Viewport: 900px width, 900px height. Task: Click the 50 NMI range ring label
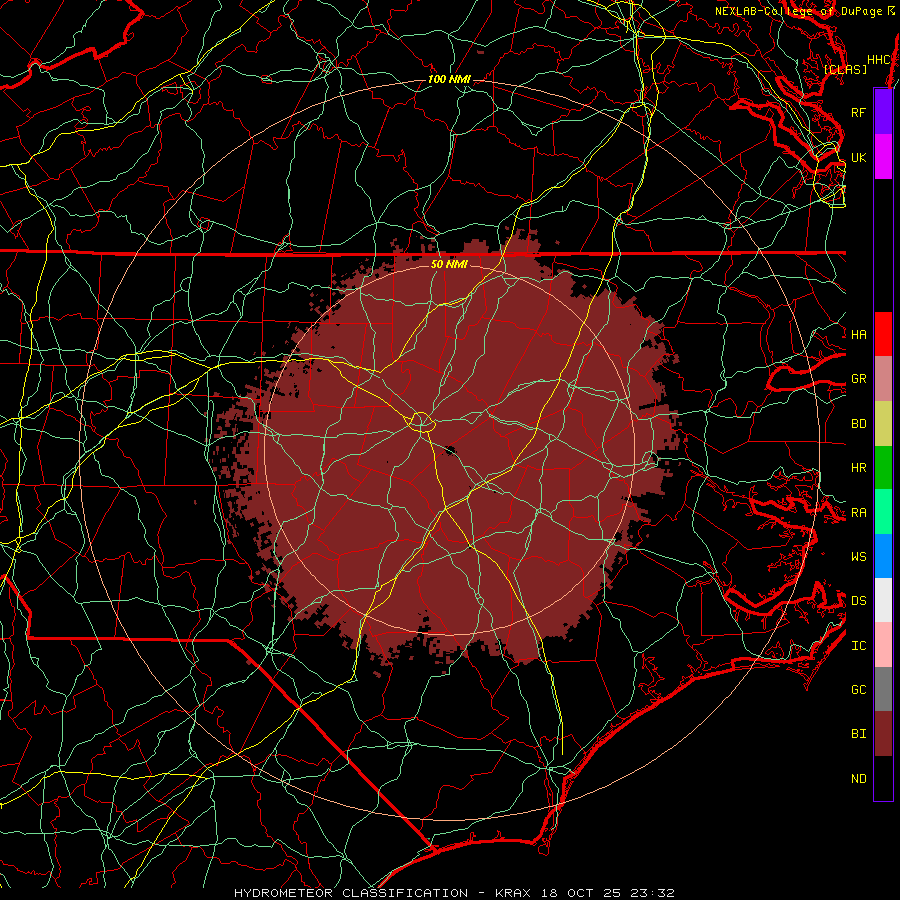click(449, 264)
